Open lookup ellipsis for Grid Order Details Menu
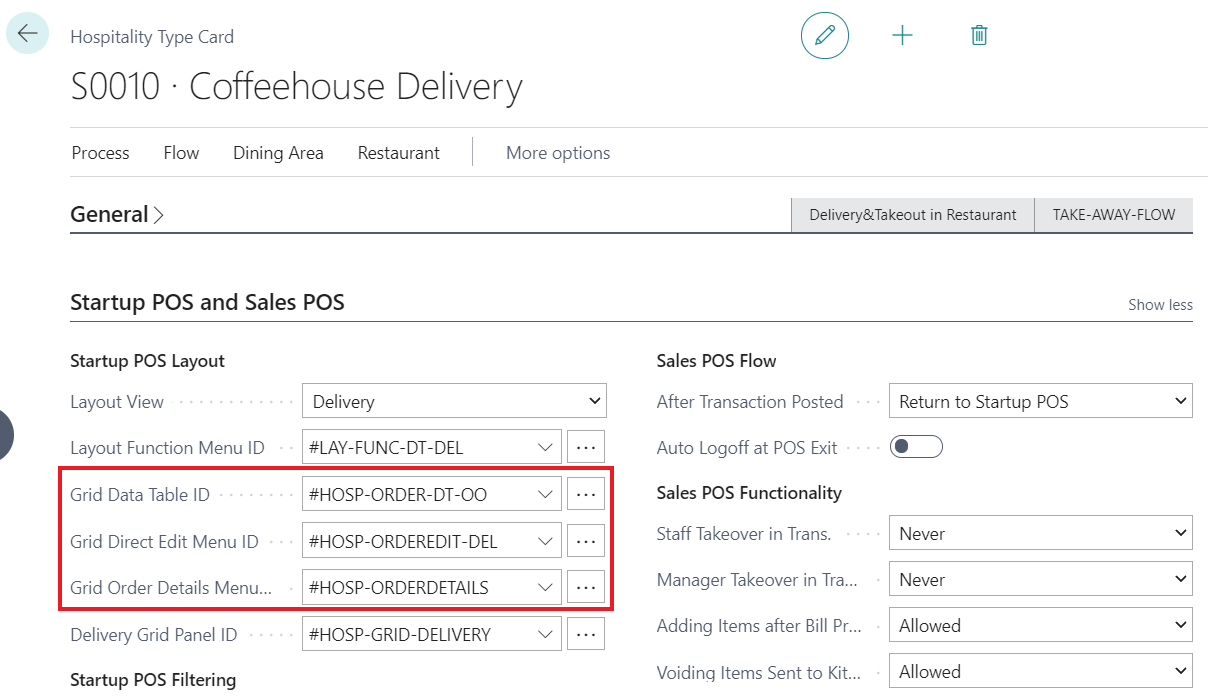Viewport: 1208px width, 699px height. [x=586, y=587]
